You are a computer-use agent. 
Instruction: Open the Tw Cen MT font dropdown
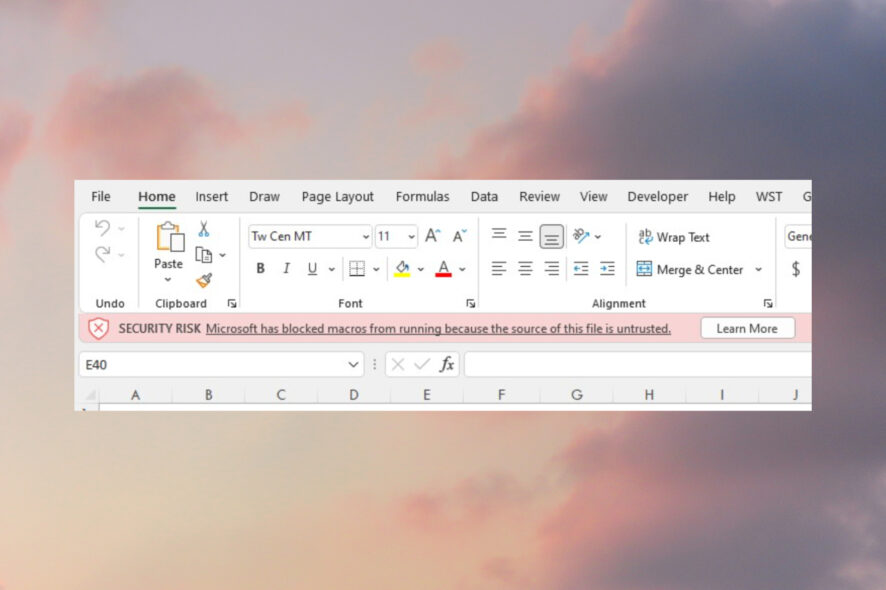(x=366, y=237)
